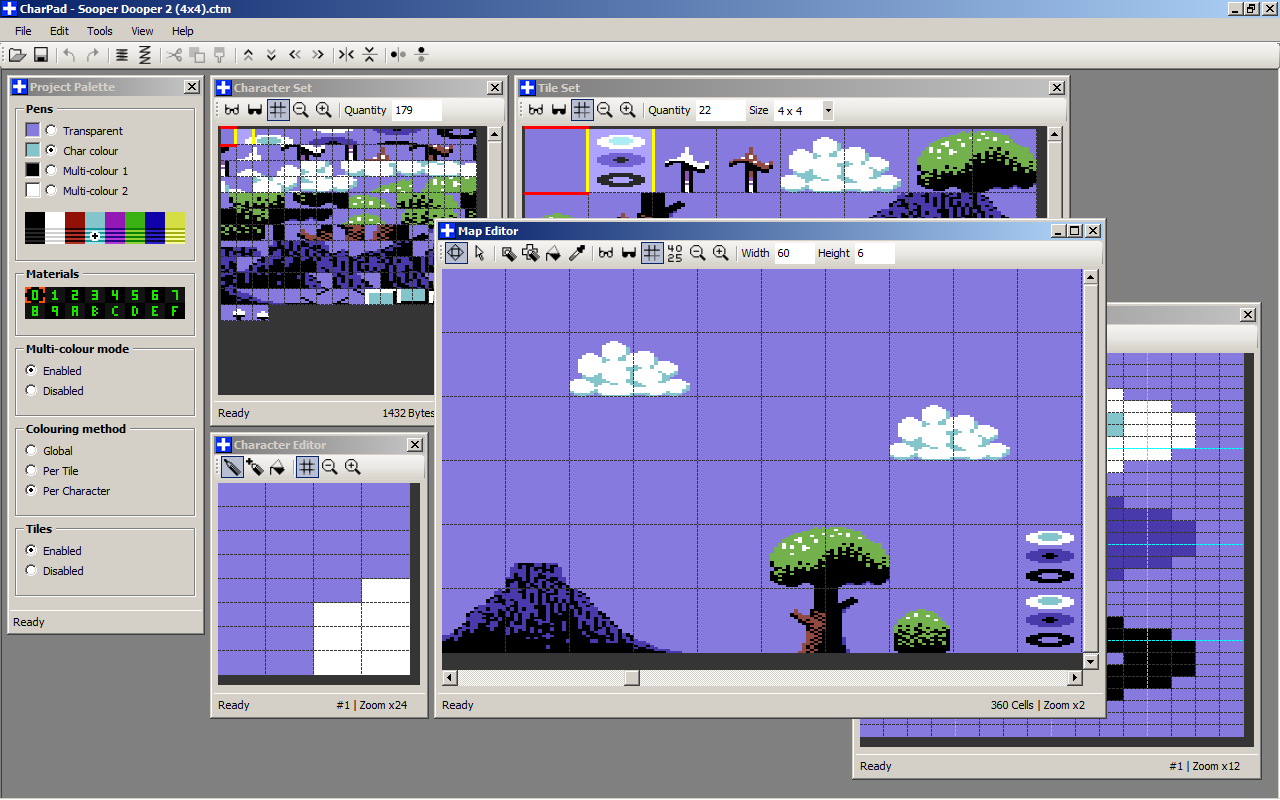This screenshot has height=800, width=1280.
Task: Open the View menu
Action: [x=142, y=31]
